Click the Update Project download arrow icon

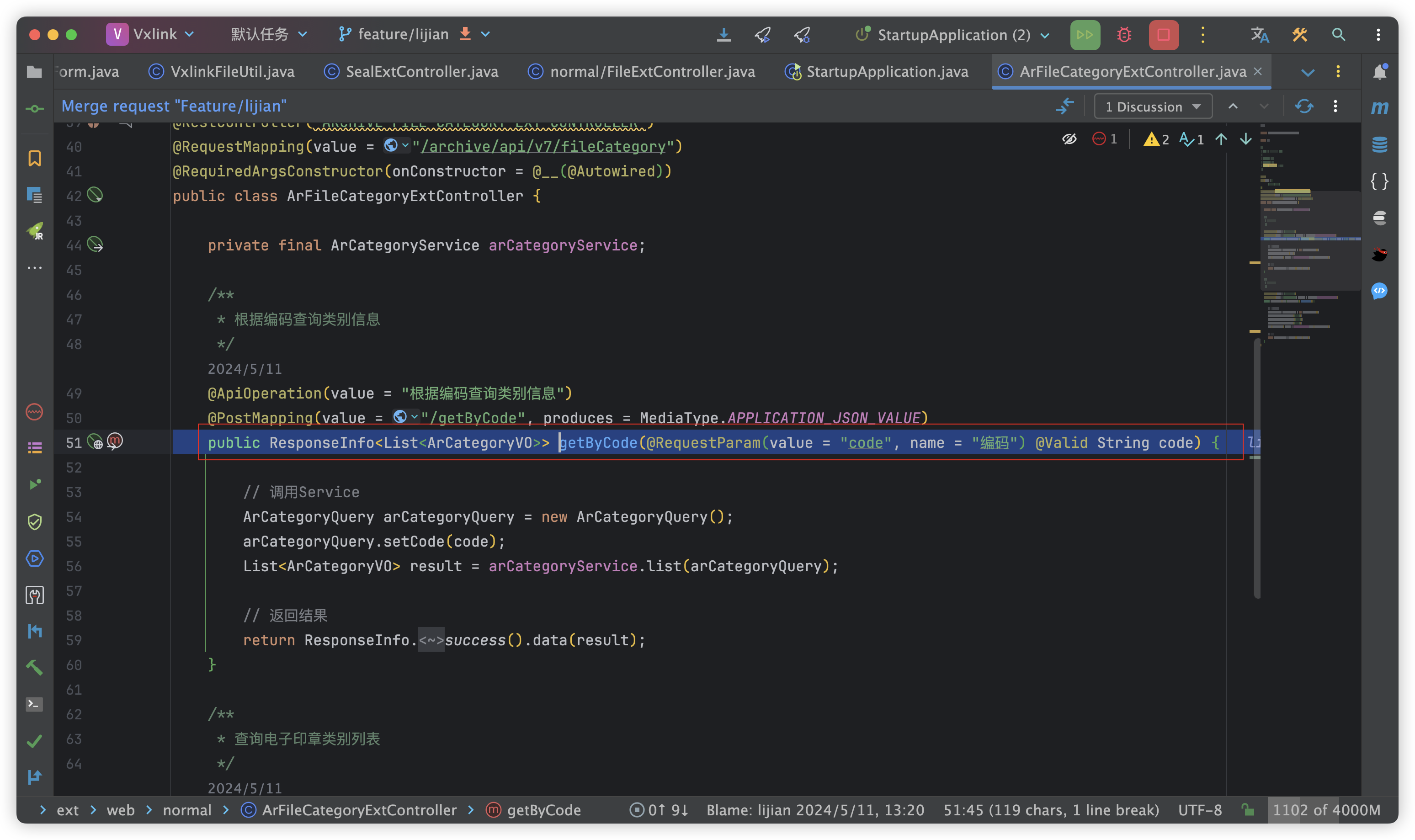pyautogui.click(x=723, y=35)
